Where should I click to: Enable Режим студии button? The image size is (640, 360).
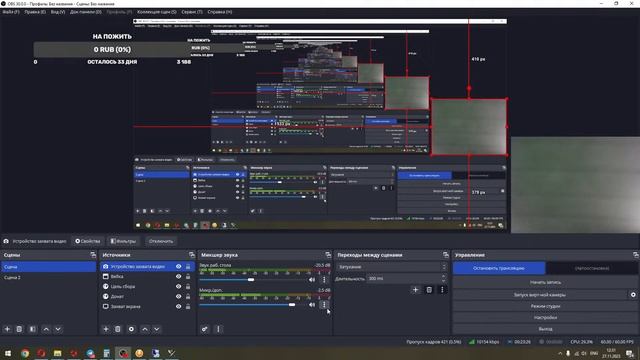pos(545,306)
